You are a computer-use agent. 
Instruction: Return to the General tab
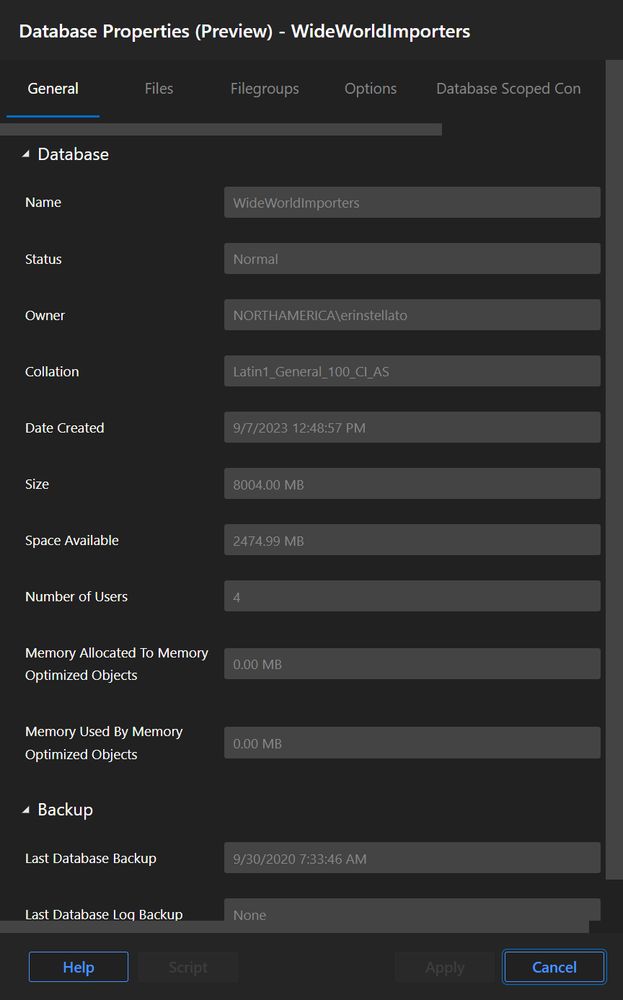click(x=53, y=88)
